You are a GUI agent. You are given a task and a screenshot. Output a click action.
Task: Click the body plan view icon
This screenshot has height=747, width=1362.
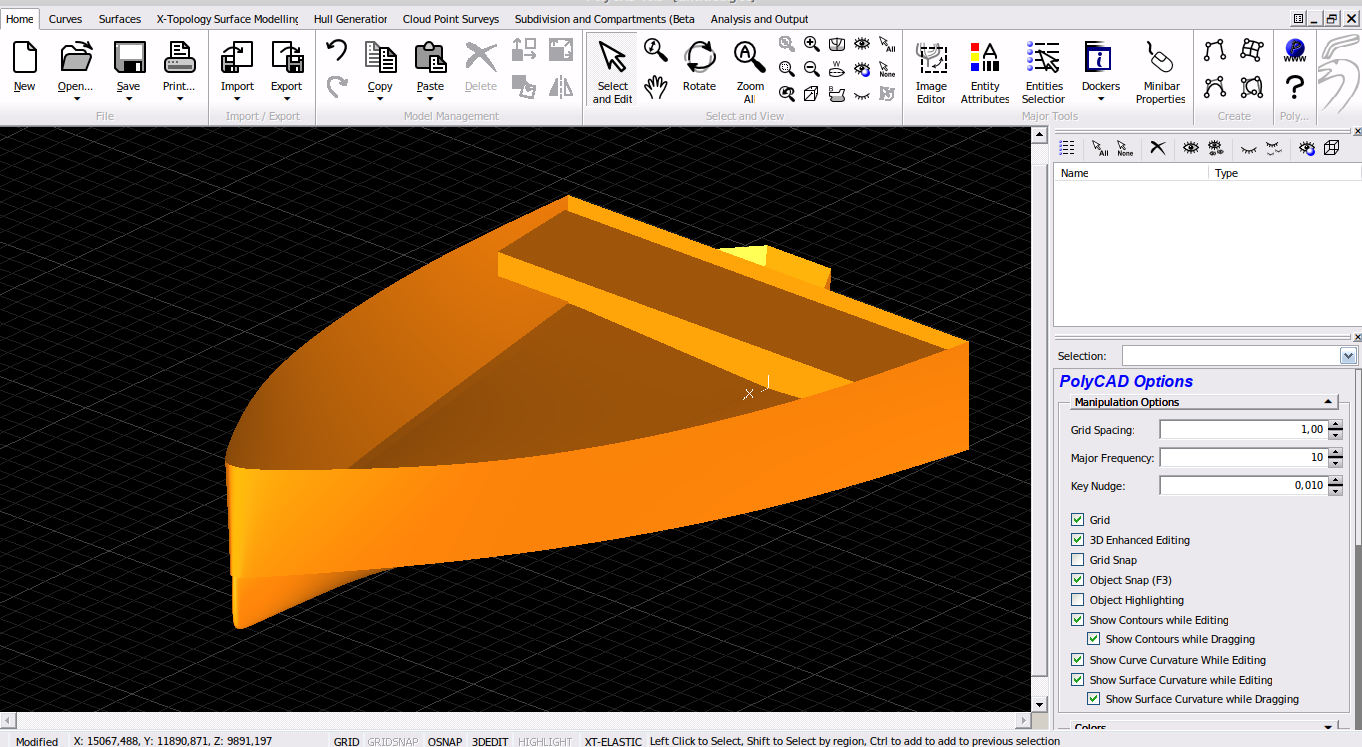(x=837, y=44)
